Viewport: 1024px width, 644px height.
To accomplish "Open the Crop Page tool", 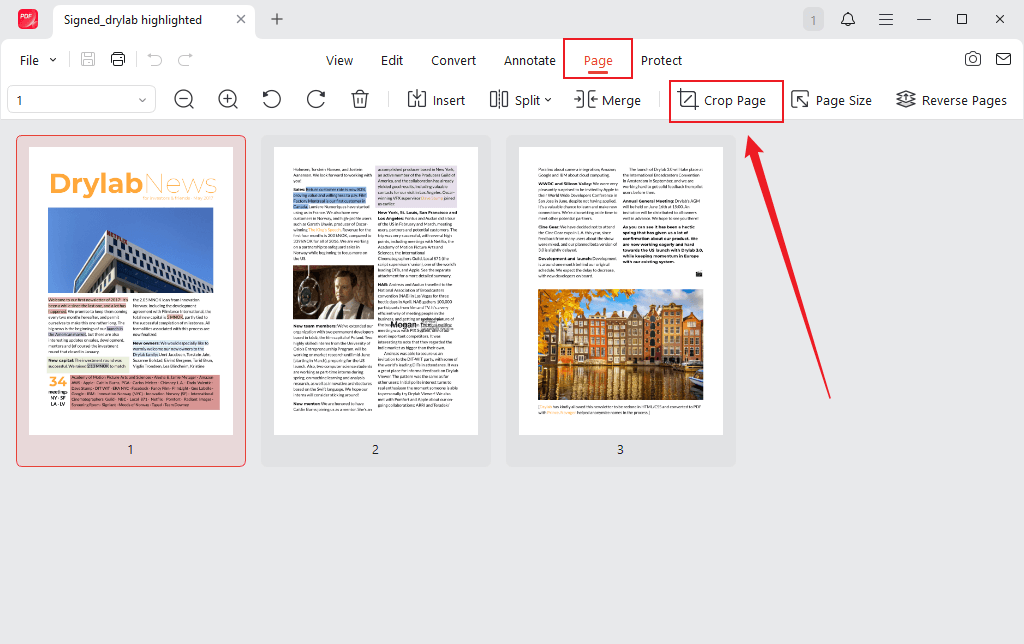I will click(726, 100).
